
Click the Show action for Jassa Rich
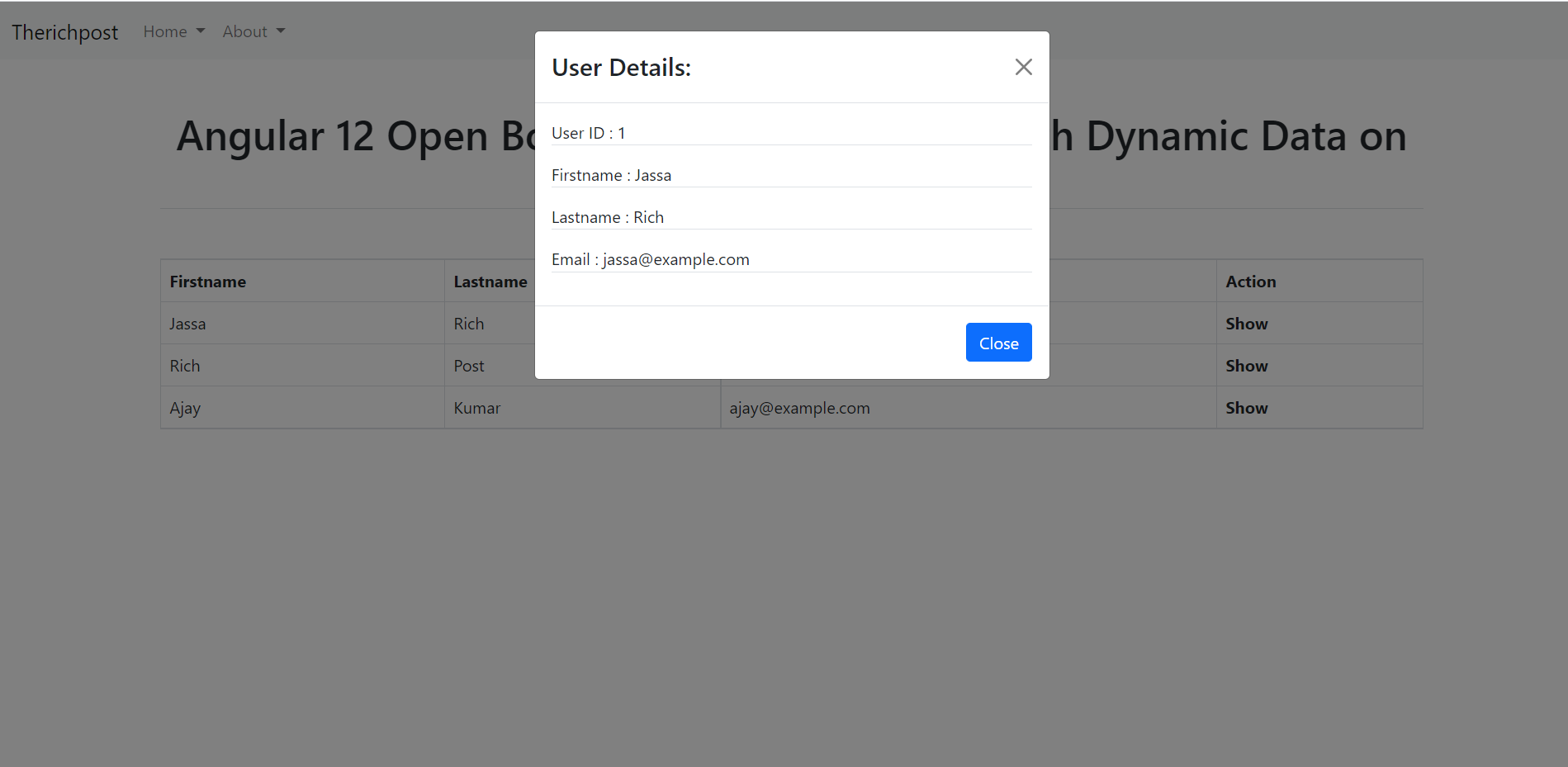(1247, 323)
